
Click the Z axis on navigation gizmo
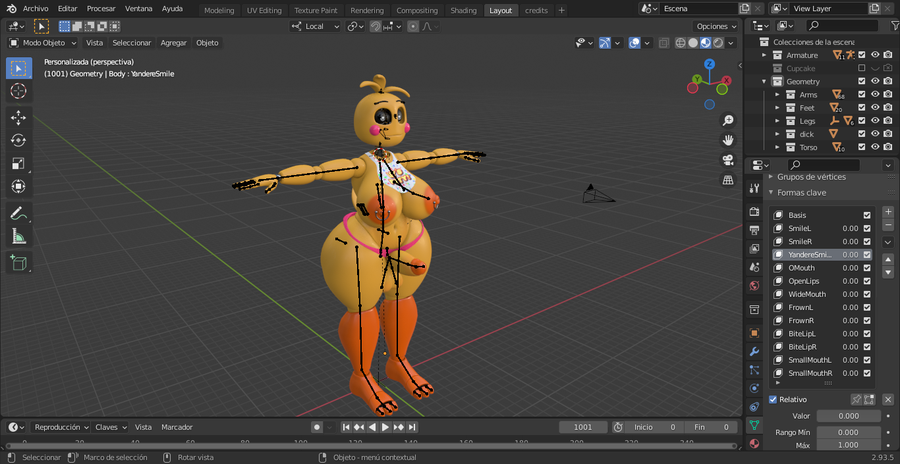click(x=709, y=64)
